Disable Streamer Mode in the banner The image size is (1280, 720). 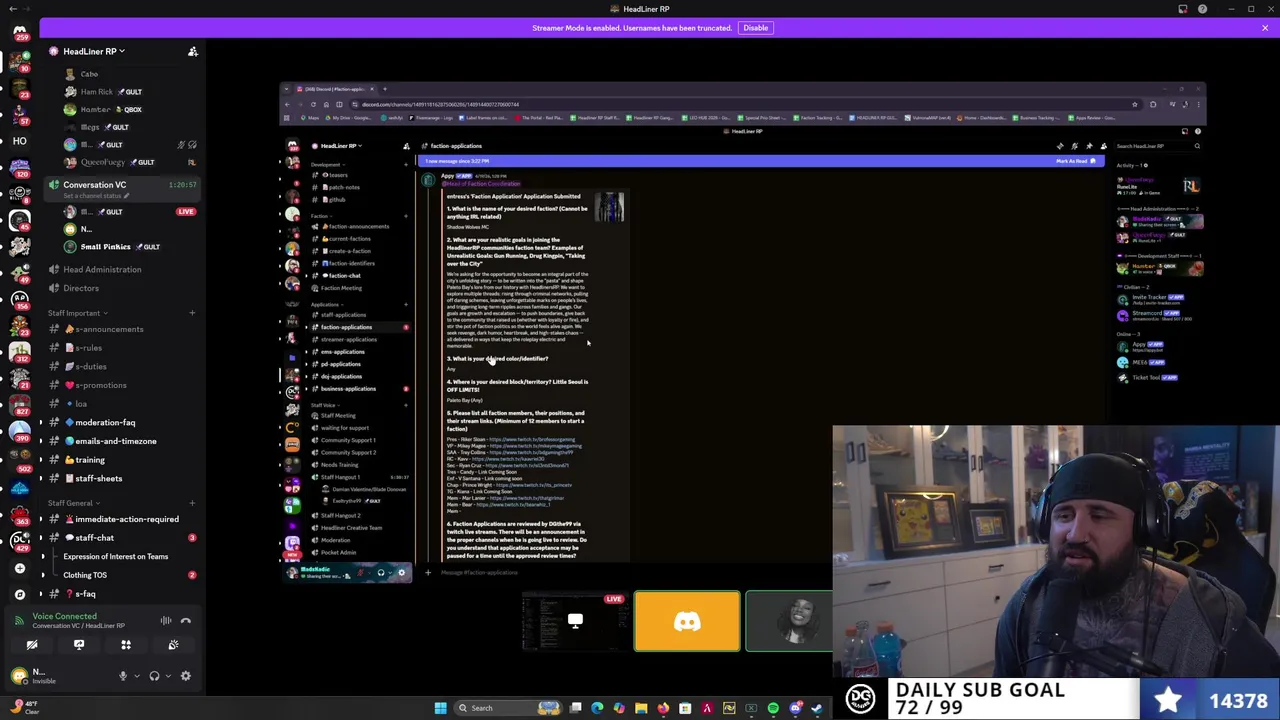[x=755, y=28]
